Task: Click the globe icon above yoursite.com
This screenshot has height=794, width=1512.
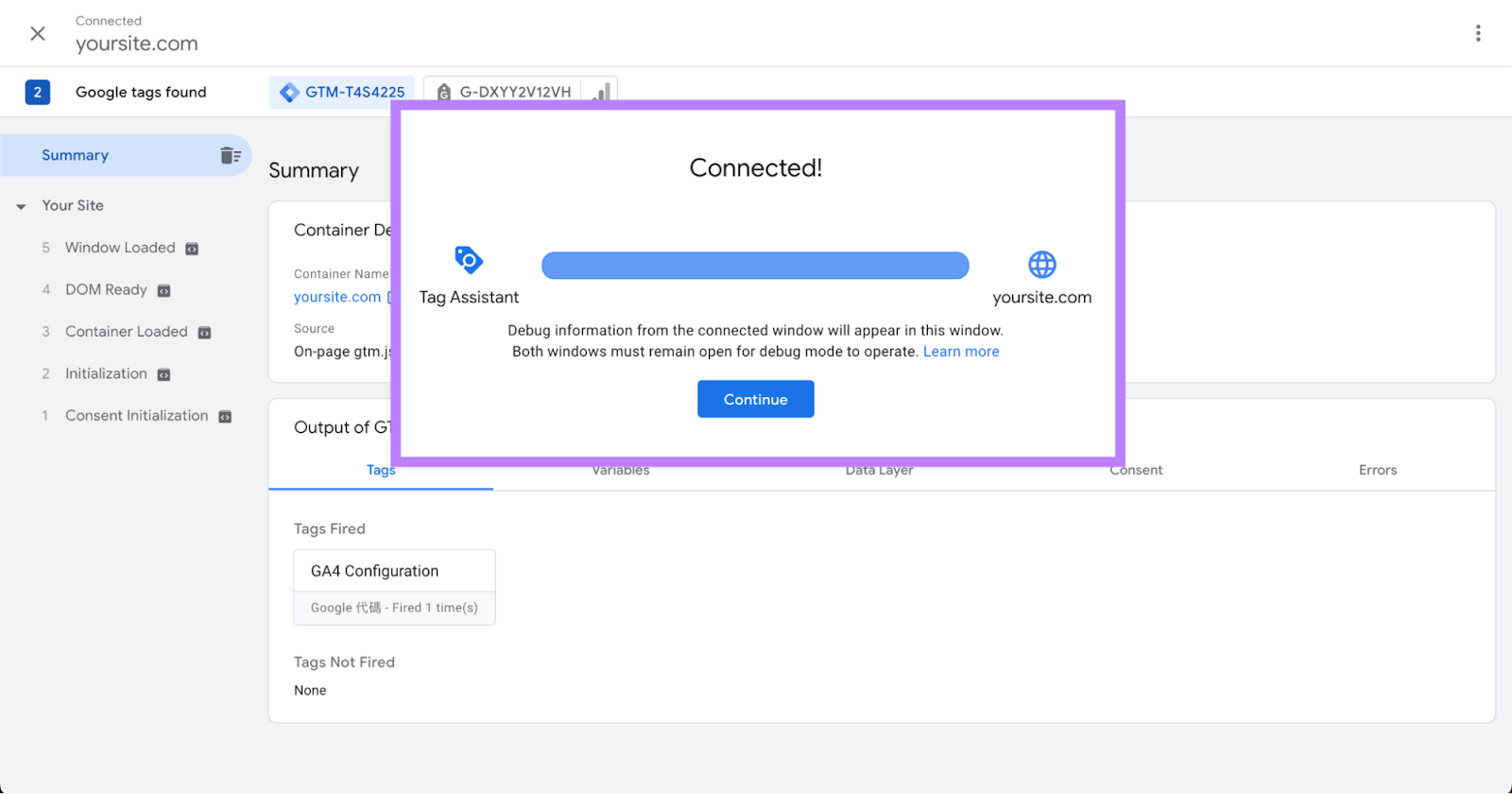Action: 1041,265
